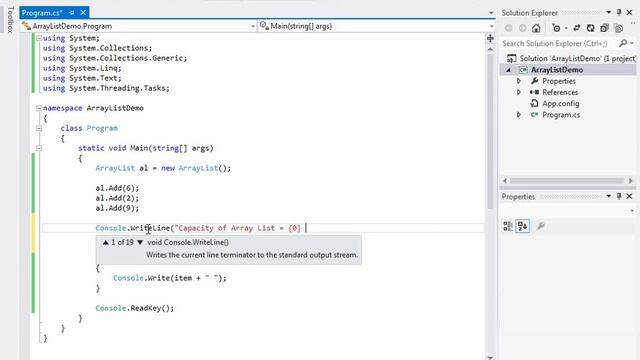
Task: Close the Program.cs tab
Action: [83, 13]
